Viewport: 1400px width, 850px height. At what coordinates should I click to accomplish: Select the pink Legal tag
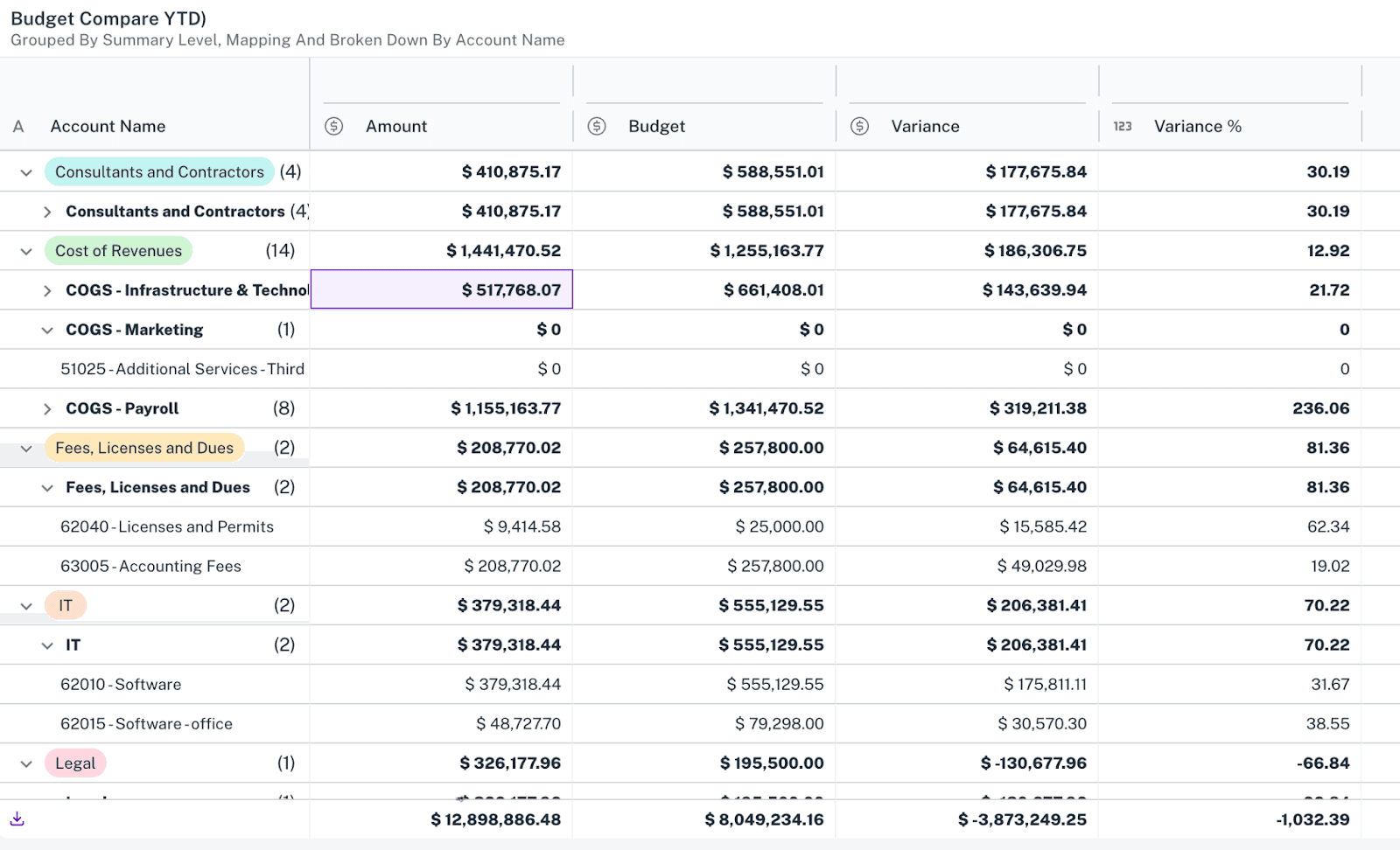pyautogui.click(x=75, y=763)
